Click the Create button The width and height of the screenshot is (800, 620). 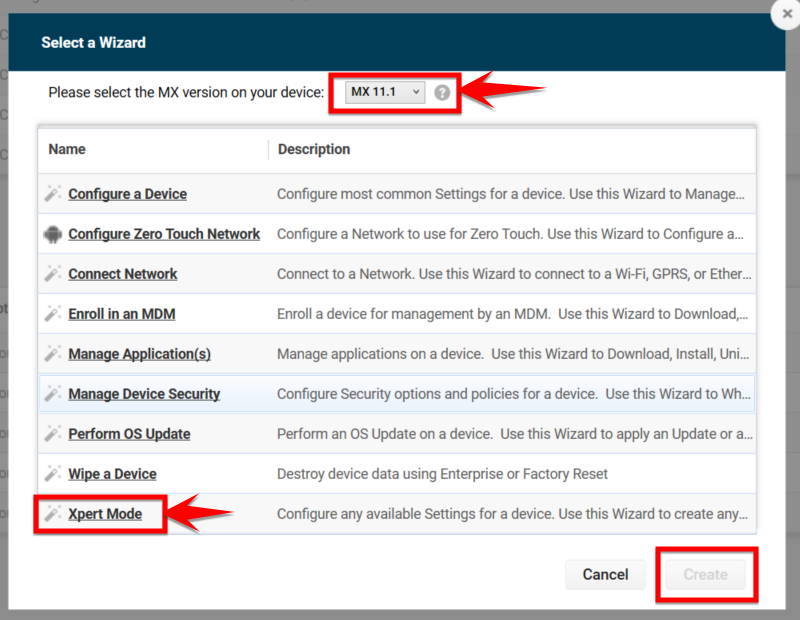706,574
